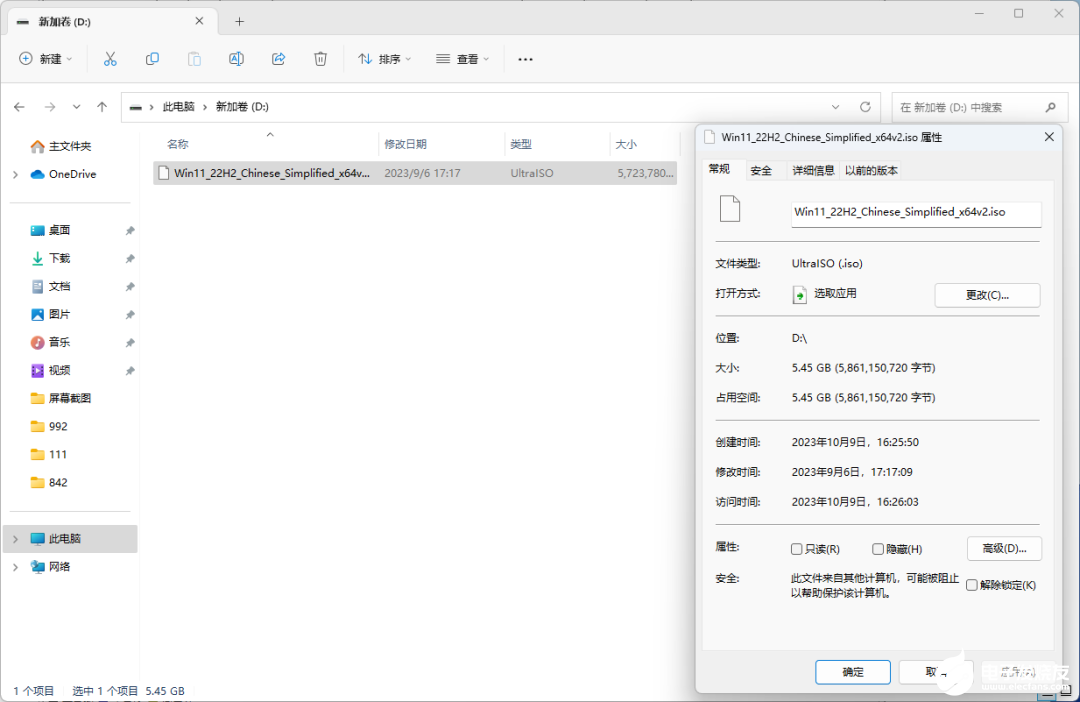Click the Rename icon in toolbar
The image size is (1080, 702).
click(236, 59)
